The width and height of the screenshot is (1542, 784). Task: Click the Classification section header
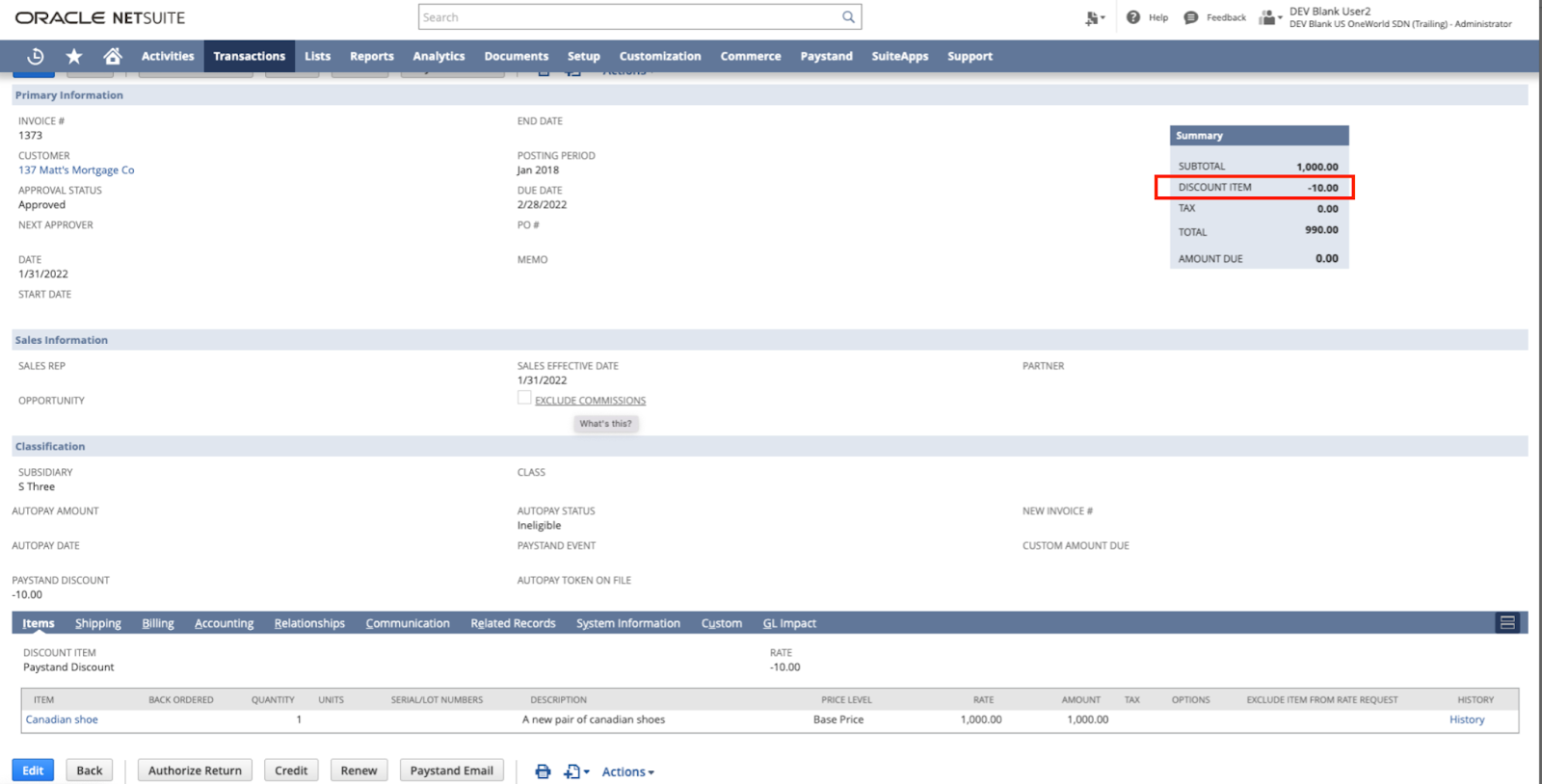(x=769, y=446)
